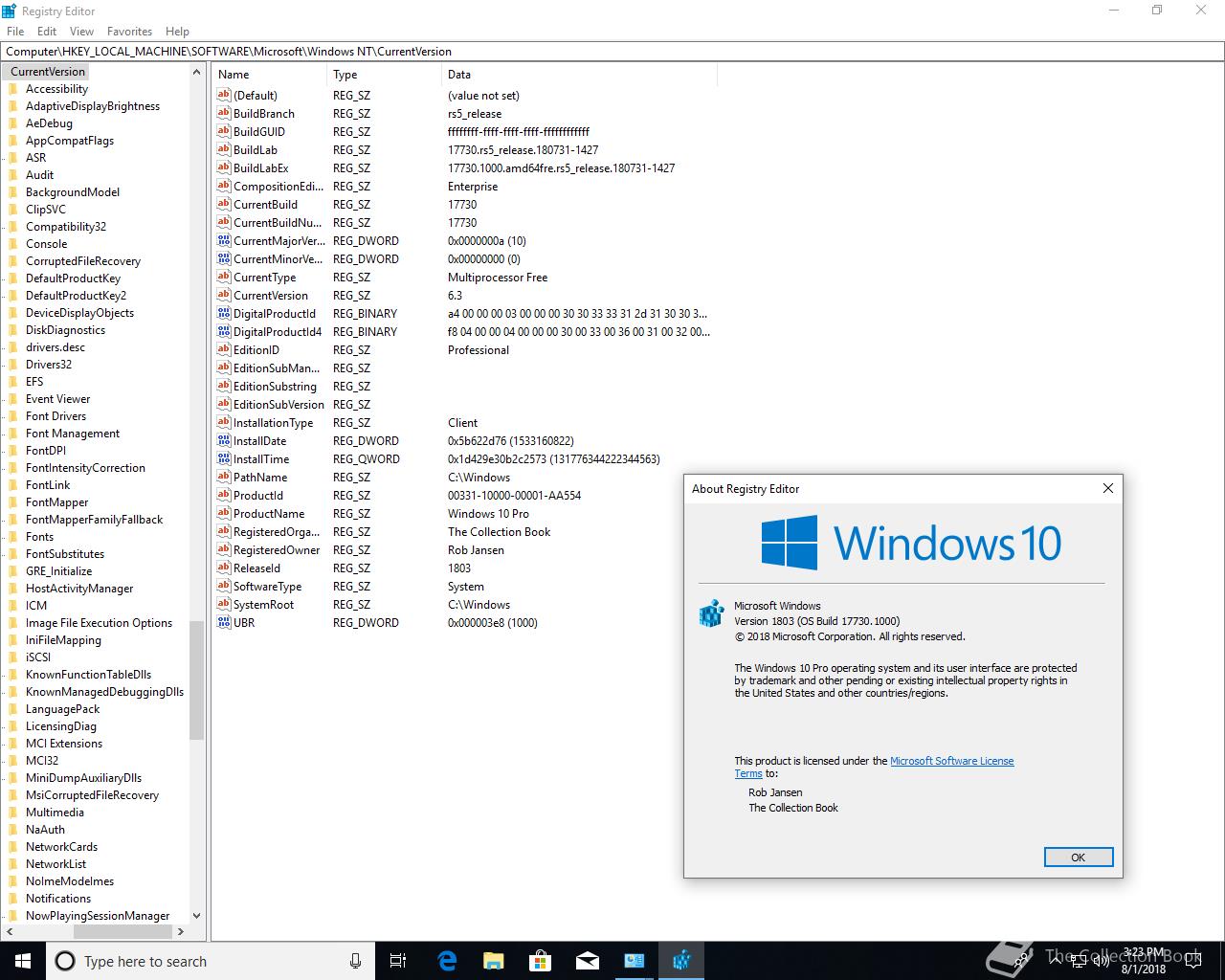Open Task View from the taskbar
Image resolution: width=1225 pixels, height=980 pixels.
pos(398,961)
